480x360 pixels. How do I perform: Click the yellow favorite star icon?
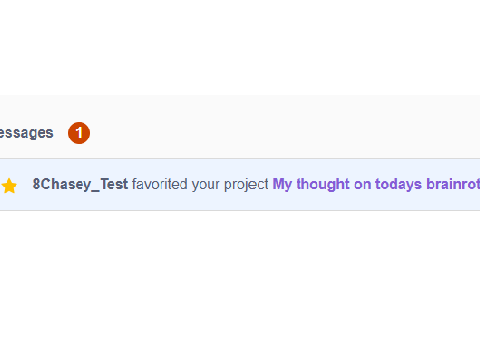[x=9, y=186]
